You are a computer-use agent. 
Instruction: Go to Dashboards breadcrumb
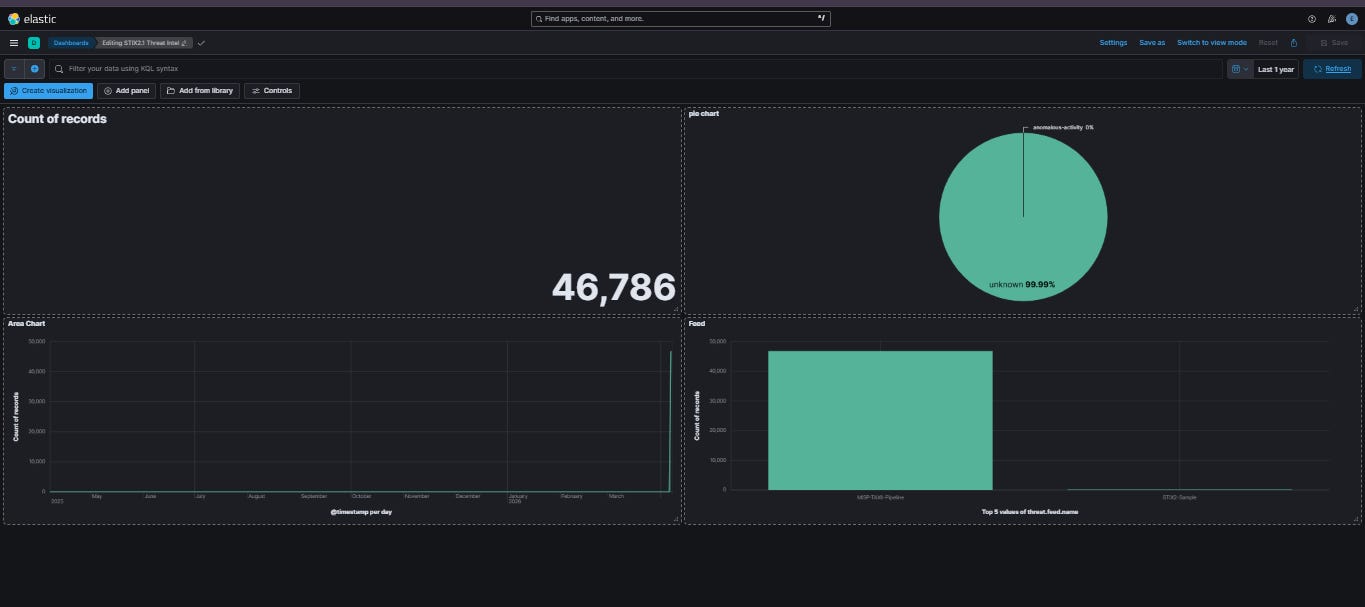(70, 43)
